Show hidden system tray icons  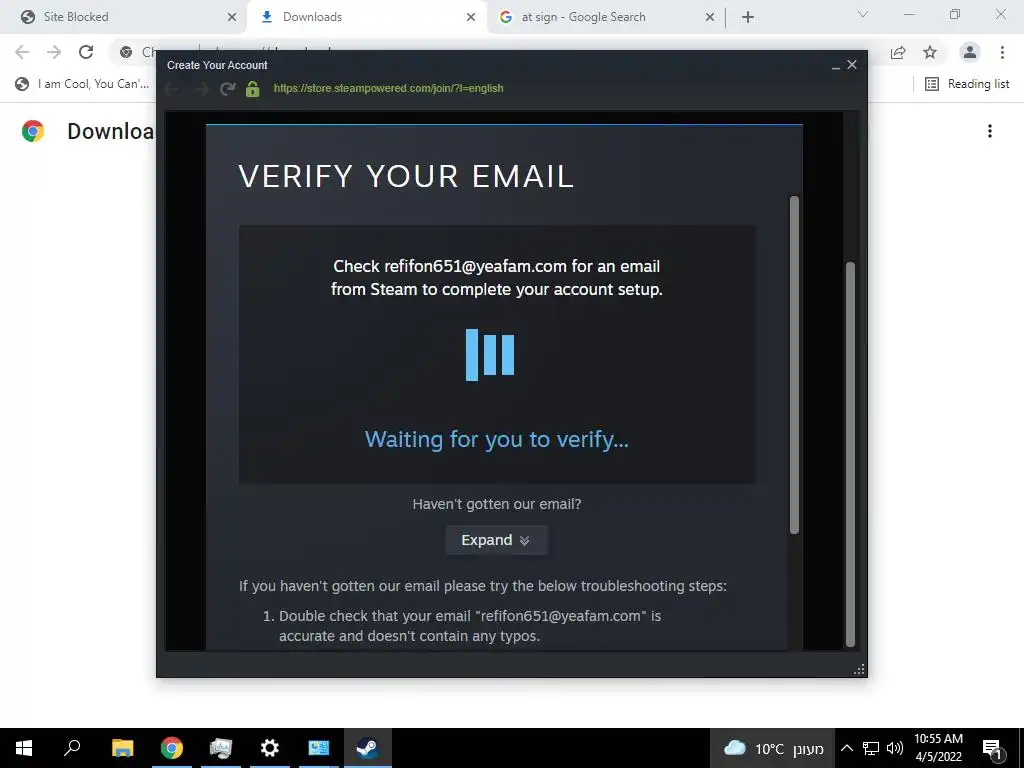pyautogui.click(x=847, y=748)
